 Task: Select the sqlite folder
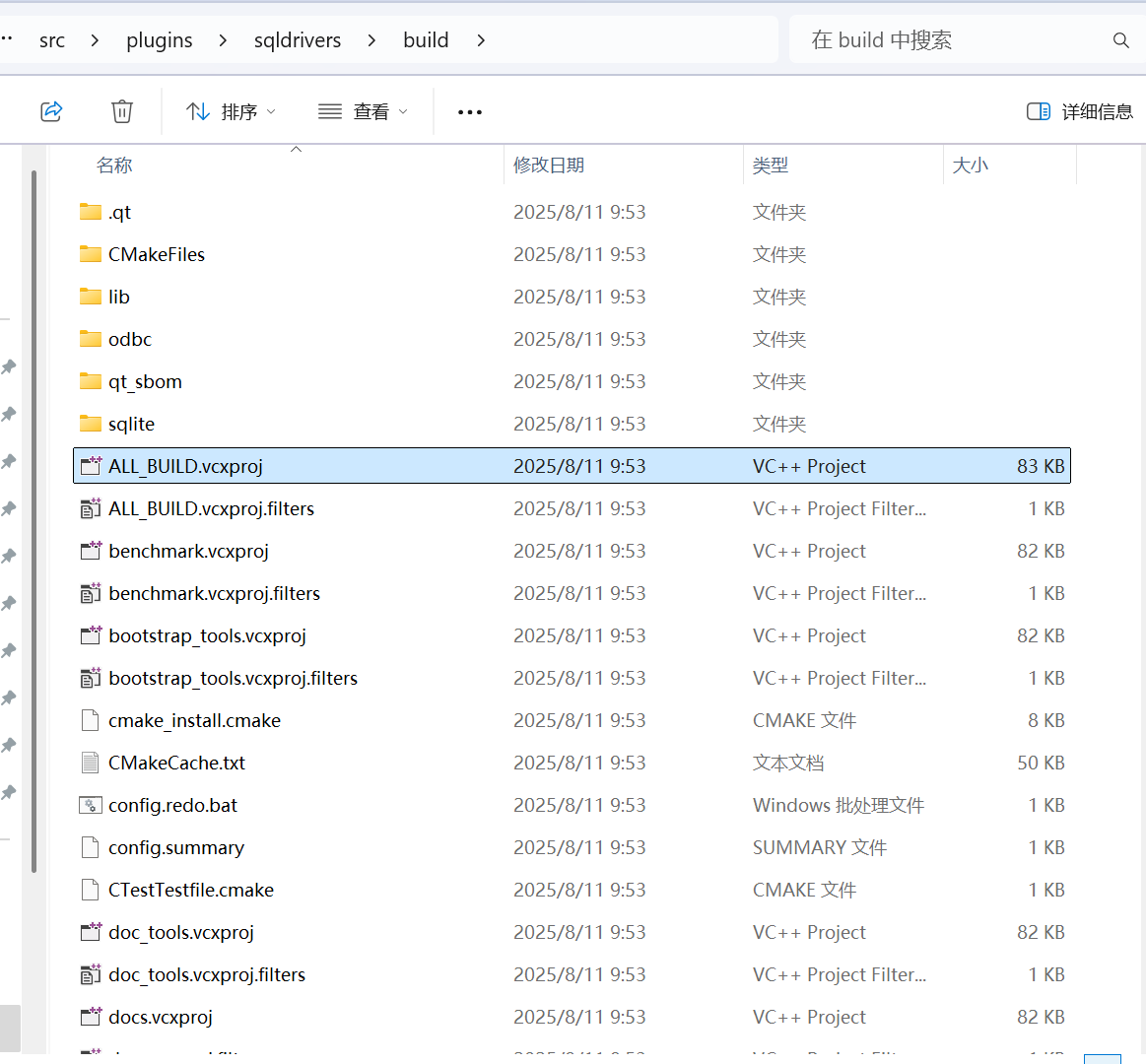[131, 423]
